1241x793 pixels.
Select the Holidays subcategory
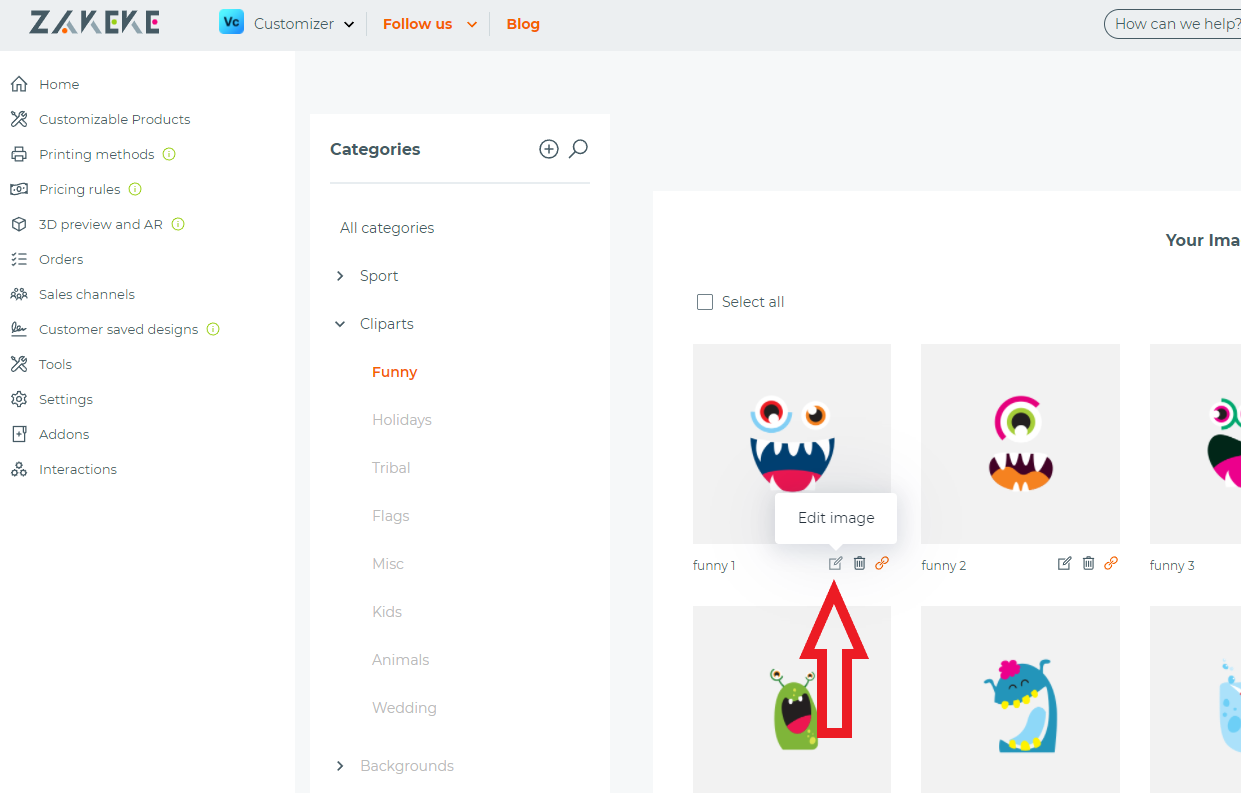click(x=402, y=420)
